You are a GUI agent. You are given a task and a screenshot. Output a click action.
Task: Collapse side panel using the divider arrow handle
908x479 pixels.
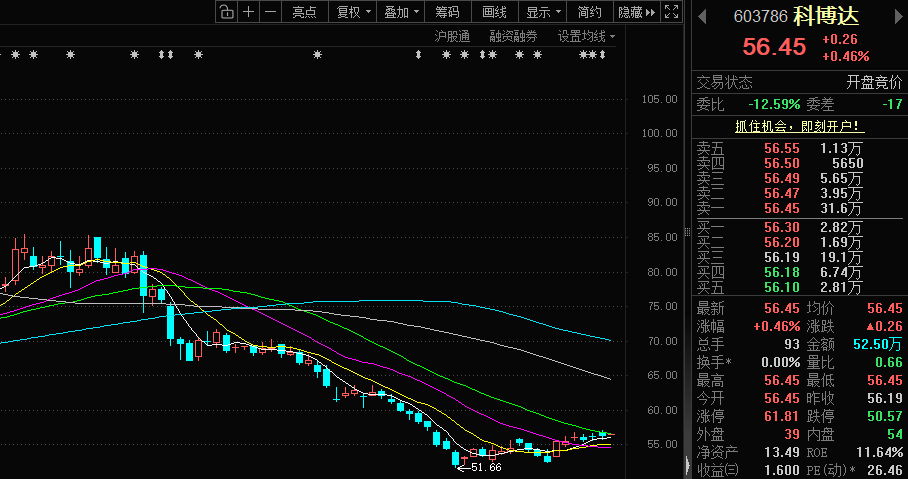coord(686,465)
